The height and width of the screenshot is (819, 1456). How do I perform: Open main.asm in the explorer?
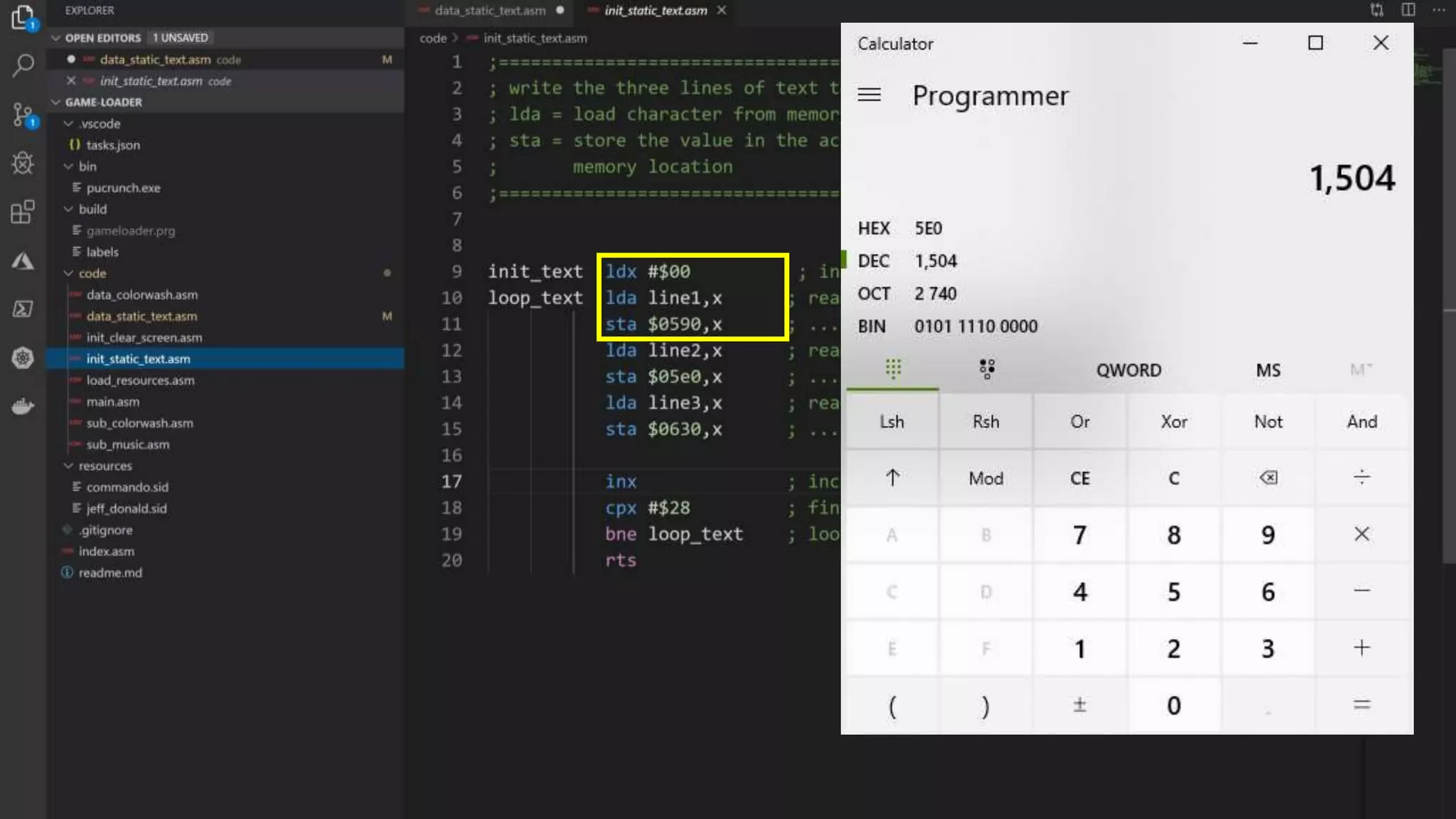click(x=112, y=402)
